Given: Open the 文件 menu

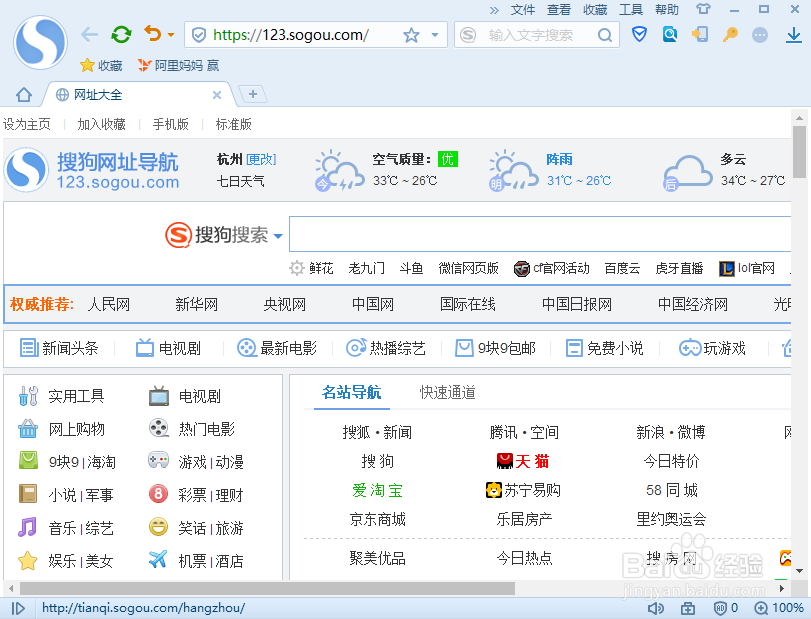Looking at the screenshot, I should point(522,10).
